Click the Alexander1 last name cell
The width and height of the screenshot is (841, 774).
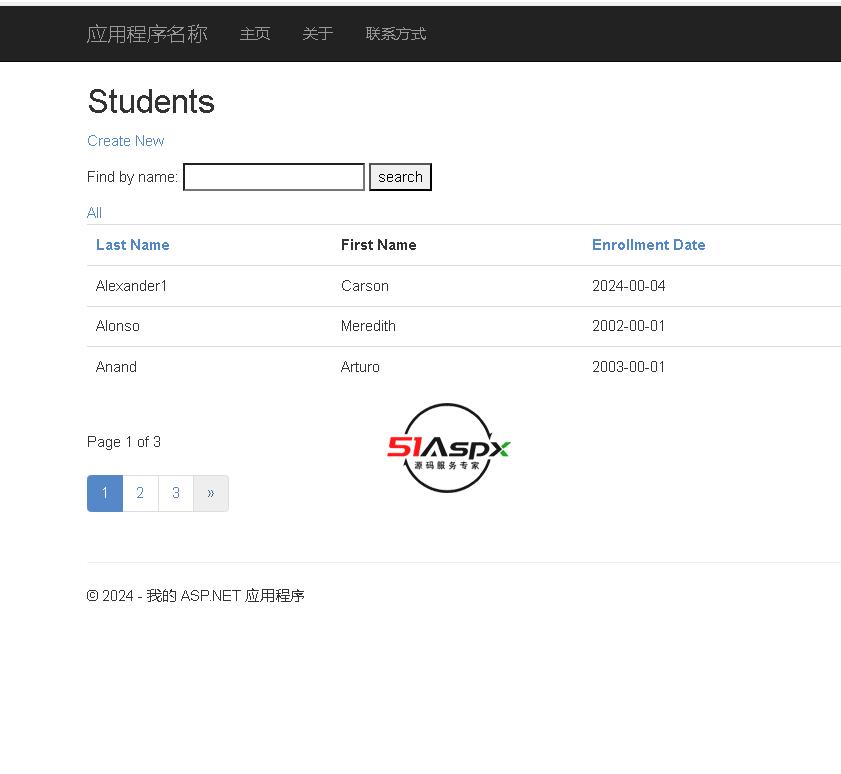pos(131,286)
